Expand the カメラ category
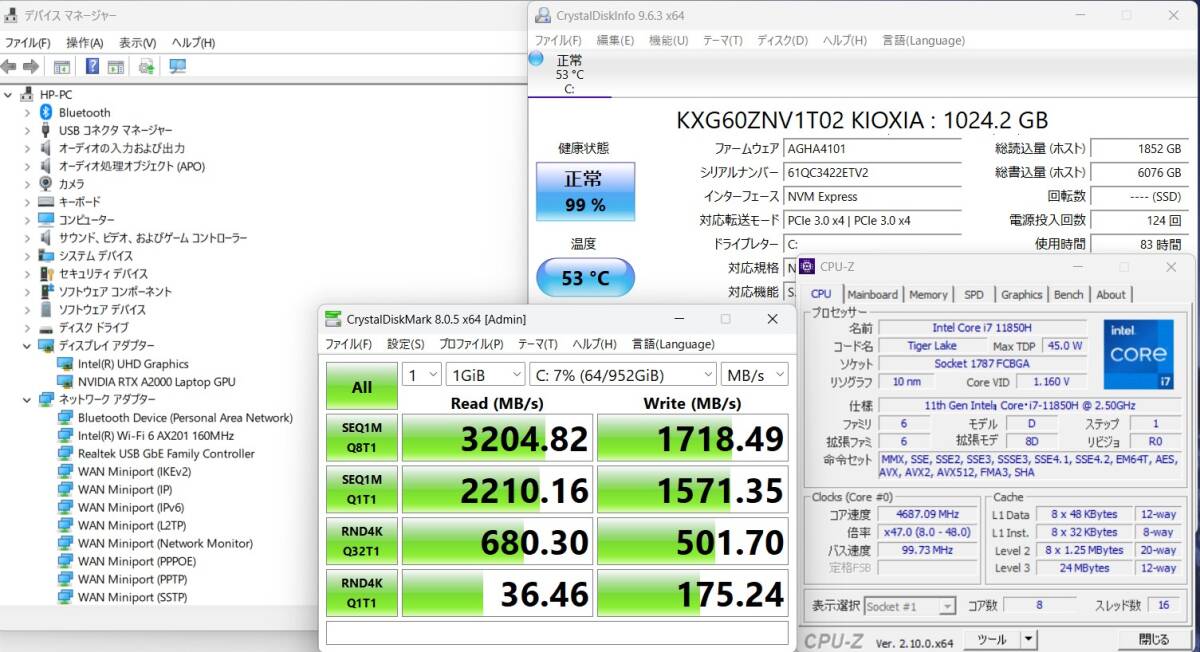Screen dimensions: 1200x652 (27, 184)
